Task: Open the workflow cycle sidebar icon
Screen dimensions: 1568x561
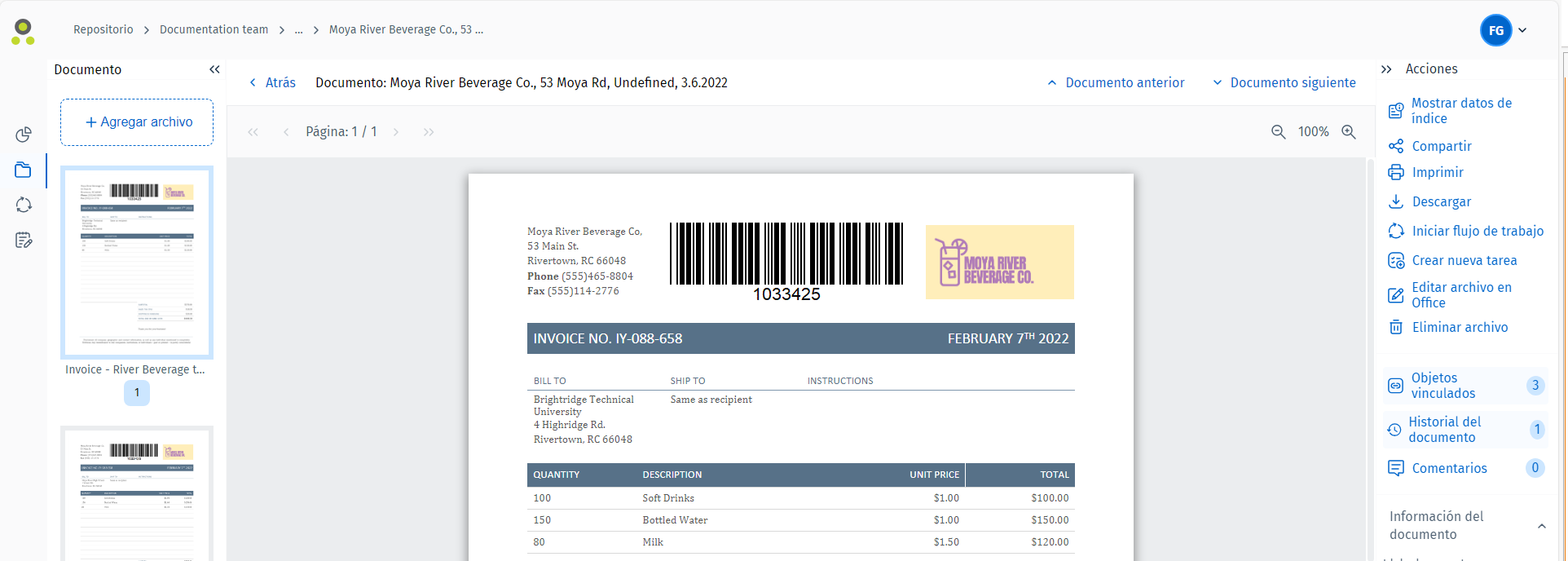Action: tap(24, 205)
